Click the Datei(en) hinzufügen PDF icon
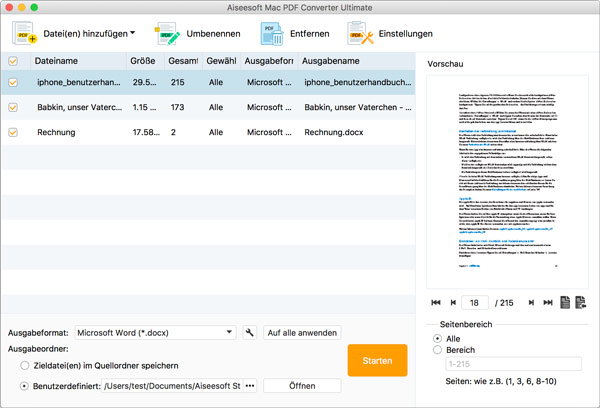The image size is (600, 408). [x=24, y=34]
